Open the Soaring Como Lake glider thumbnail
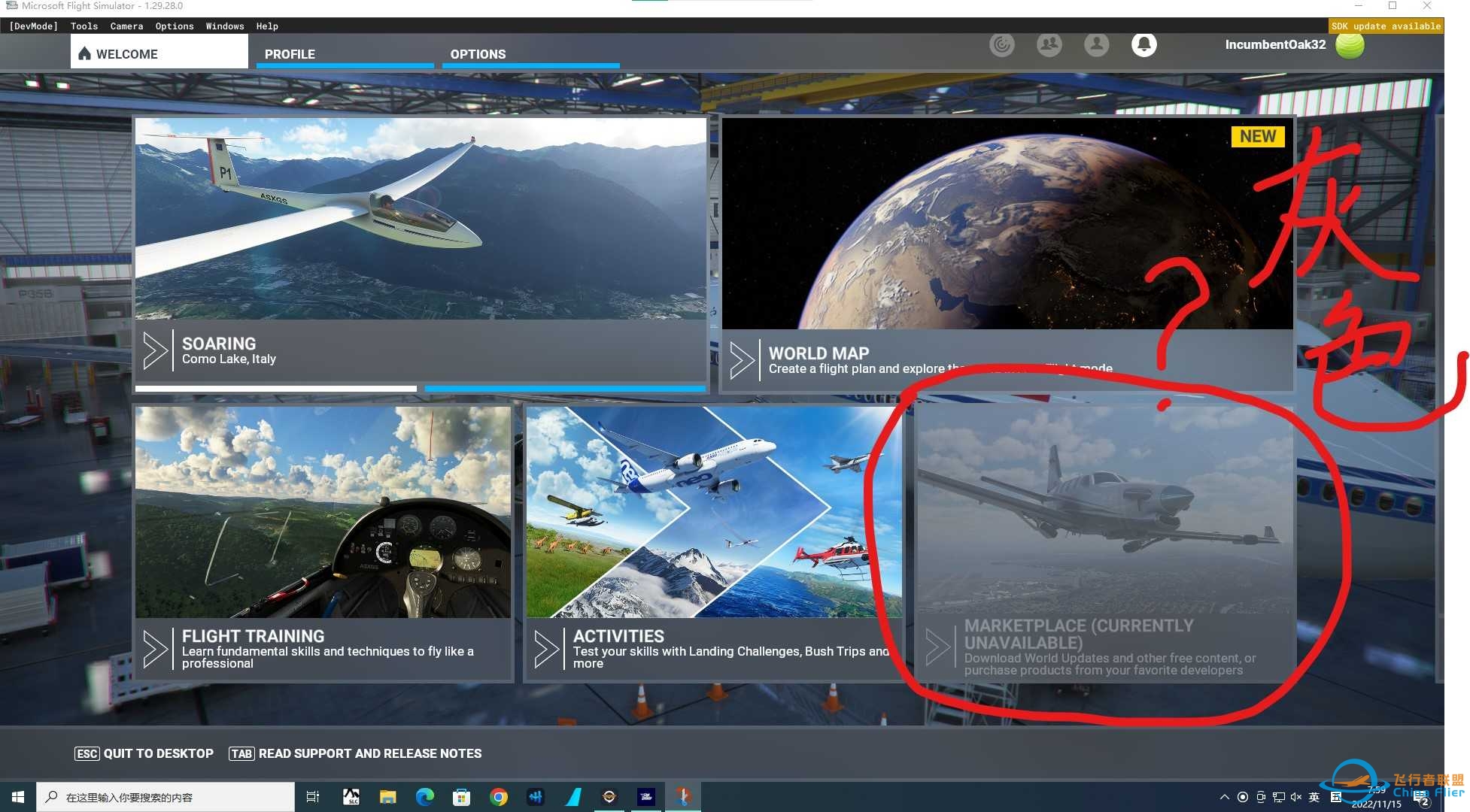The image size is (1470, 812). (421, 219)
